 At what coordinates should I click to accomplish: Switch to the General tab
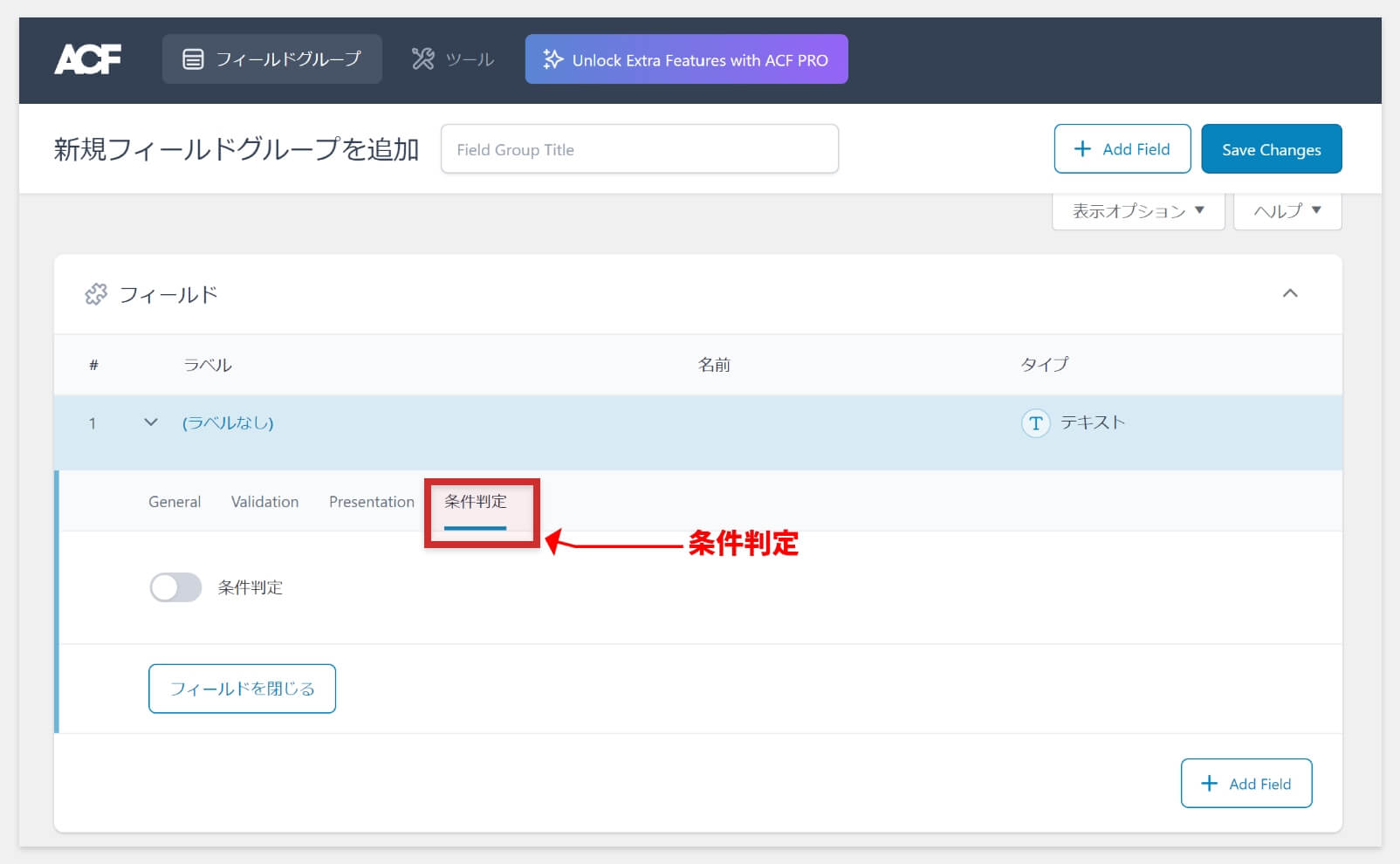point(175,502)
